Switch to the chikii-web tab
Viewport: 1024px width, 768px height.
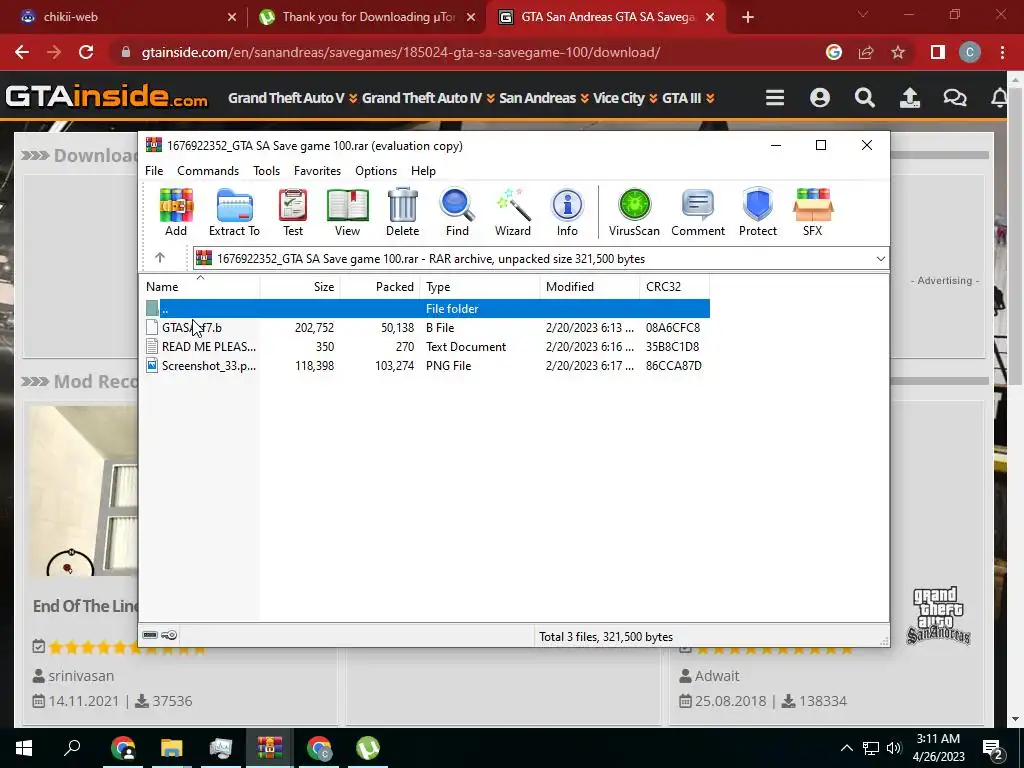coord(124,17)
